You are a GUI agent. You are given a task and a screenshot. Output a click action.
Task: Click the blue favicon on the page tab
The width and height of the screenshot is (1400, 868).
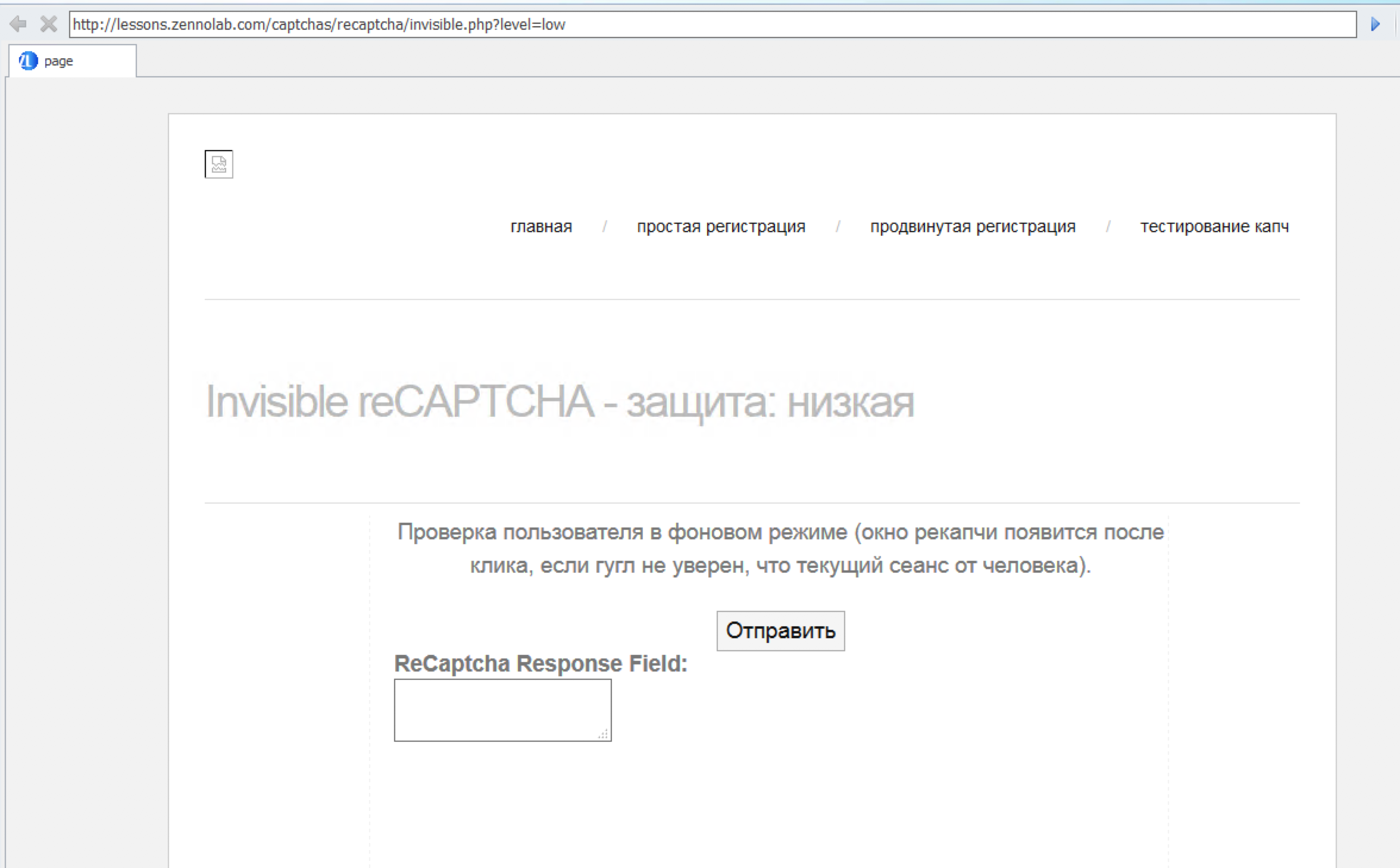pos(28,61)
